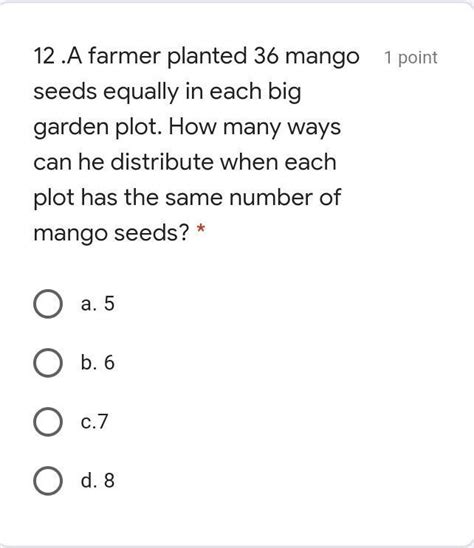Click the word 'mango' in the first line
The image size is (474, 548).
click(x=322, y=58)
